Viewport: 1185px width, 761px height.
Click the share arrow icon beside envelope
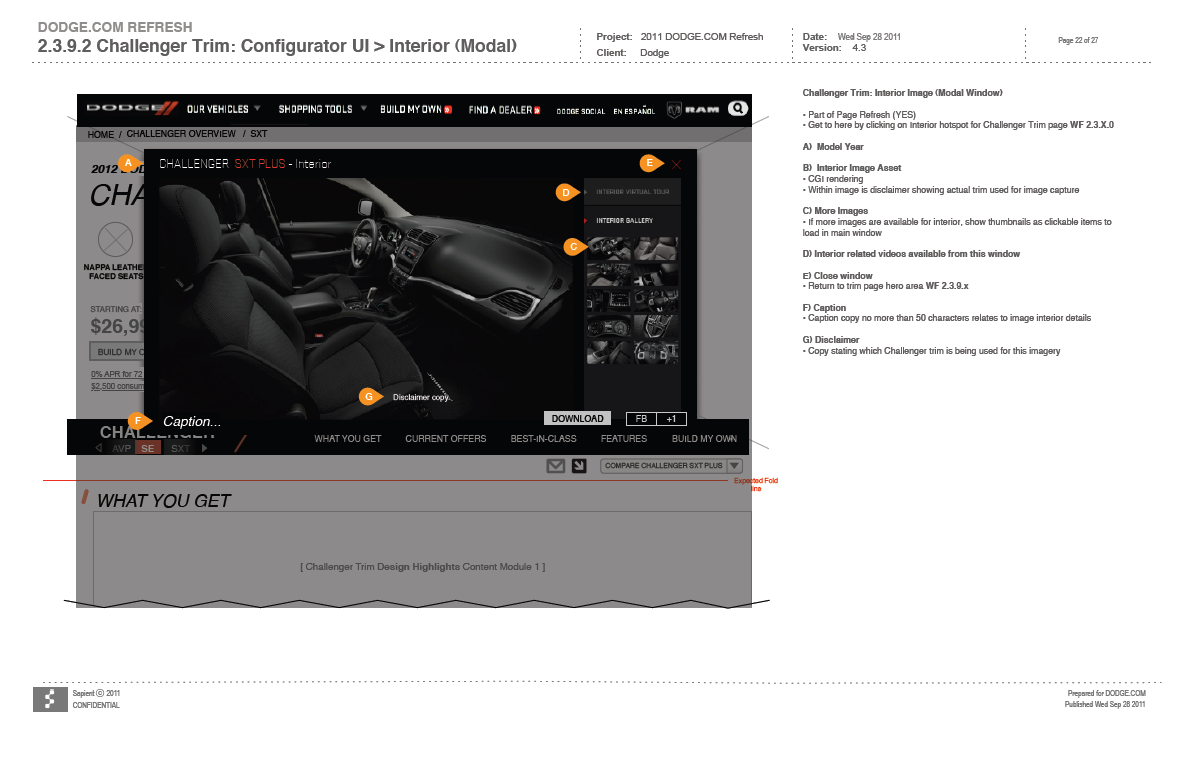[579, 466]
